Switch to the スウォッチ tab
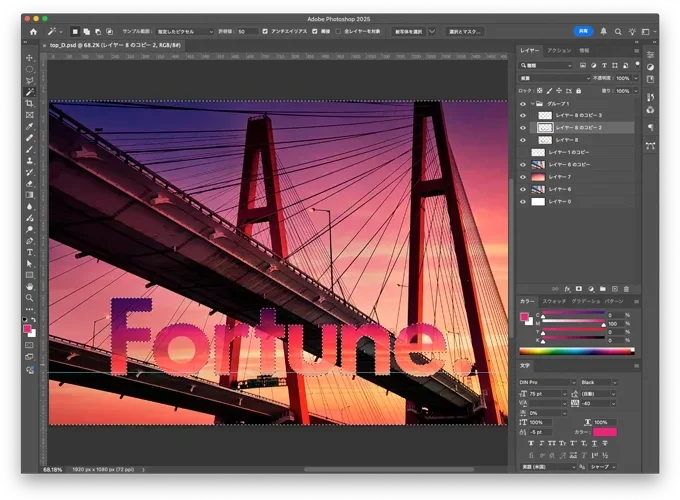Image resolution: width=680 pixels, height=500 pixels. pyautogui.click(x=554, y=301)
